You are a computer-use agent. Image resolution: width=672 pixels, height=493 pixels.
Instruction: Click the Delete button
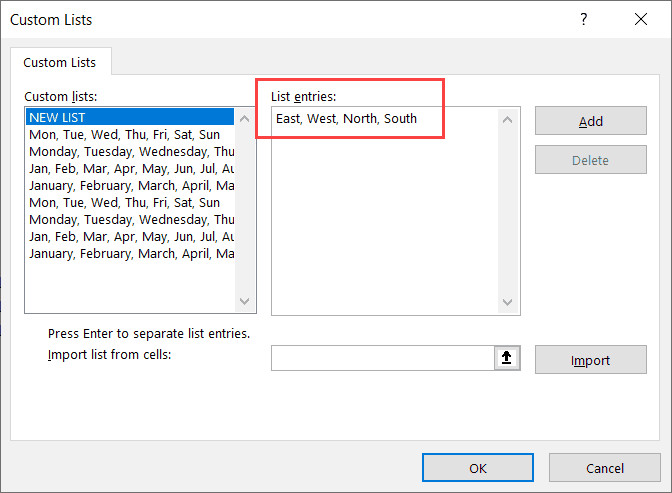590,160
